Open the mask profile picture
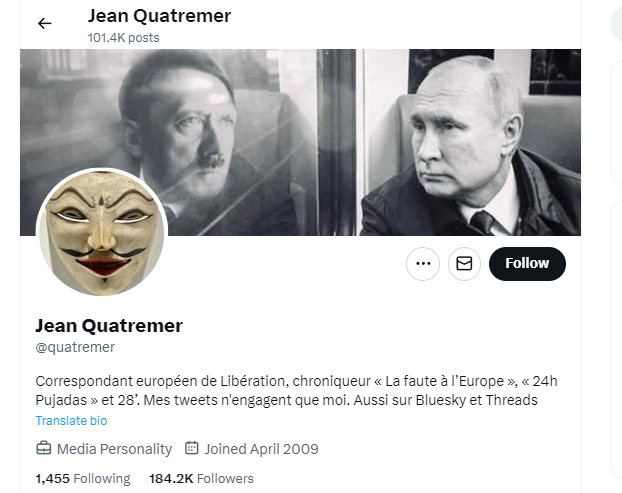 point(102,232)
